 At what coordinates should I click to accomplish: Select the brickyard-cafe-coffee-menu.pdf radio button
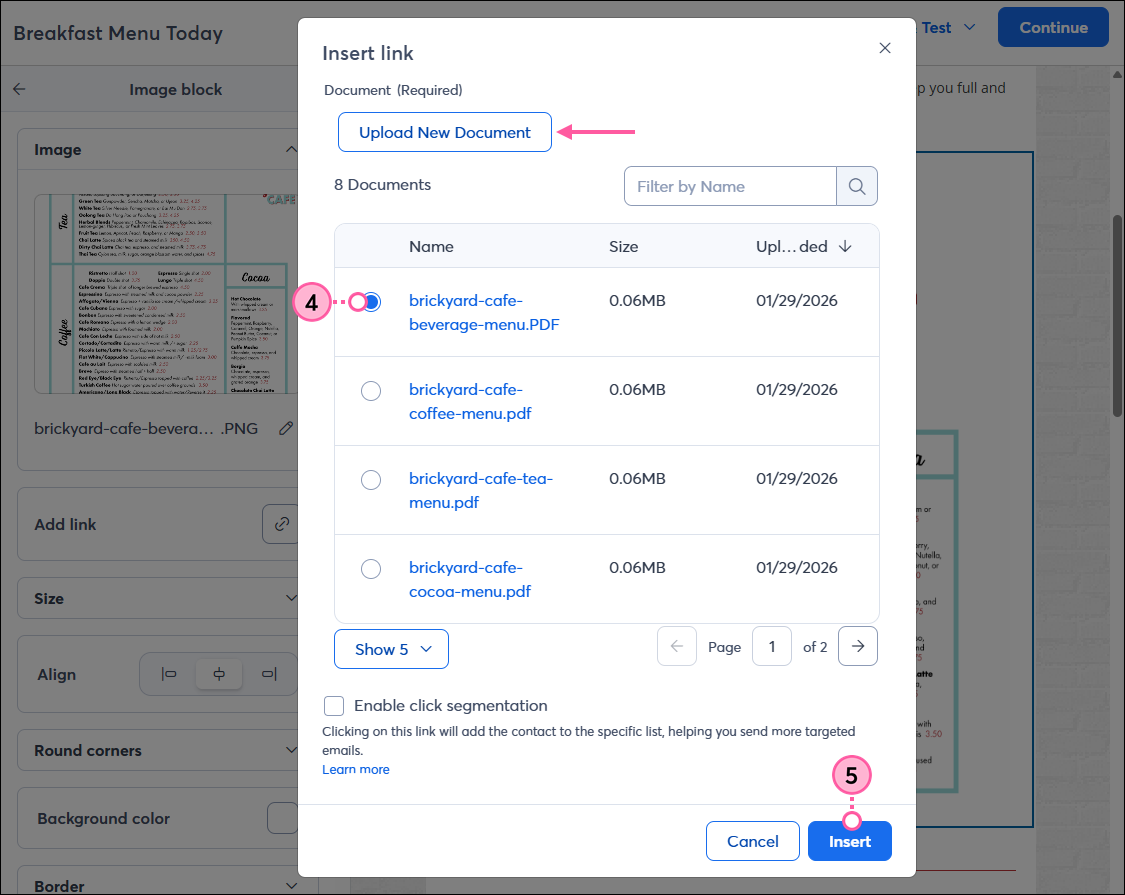[x=371, y=391]
